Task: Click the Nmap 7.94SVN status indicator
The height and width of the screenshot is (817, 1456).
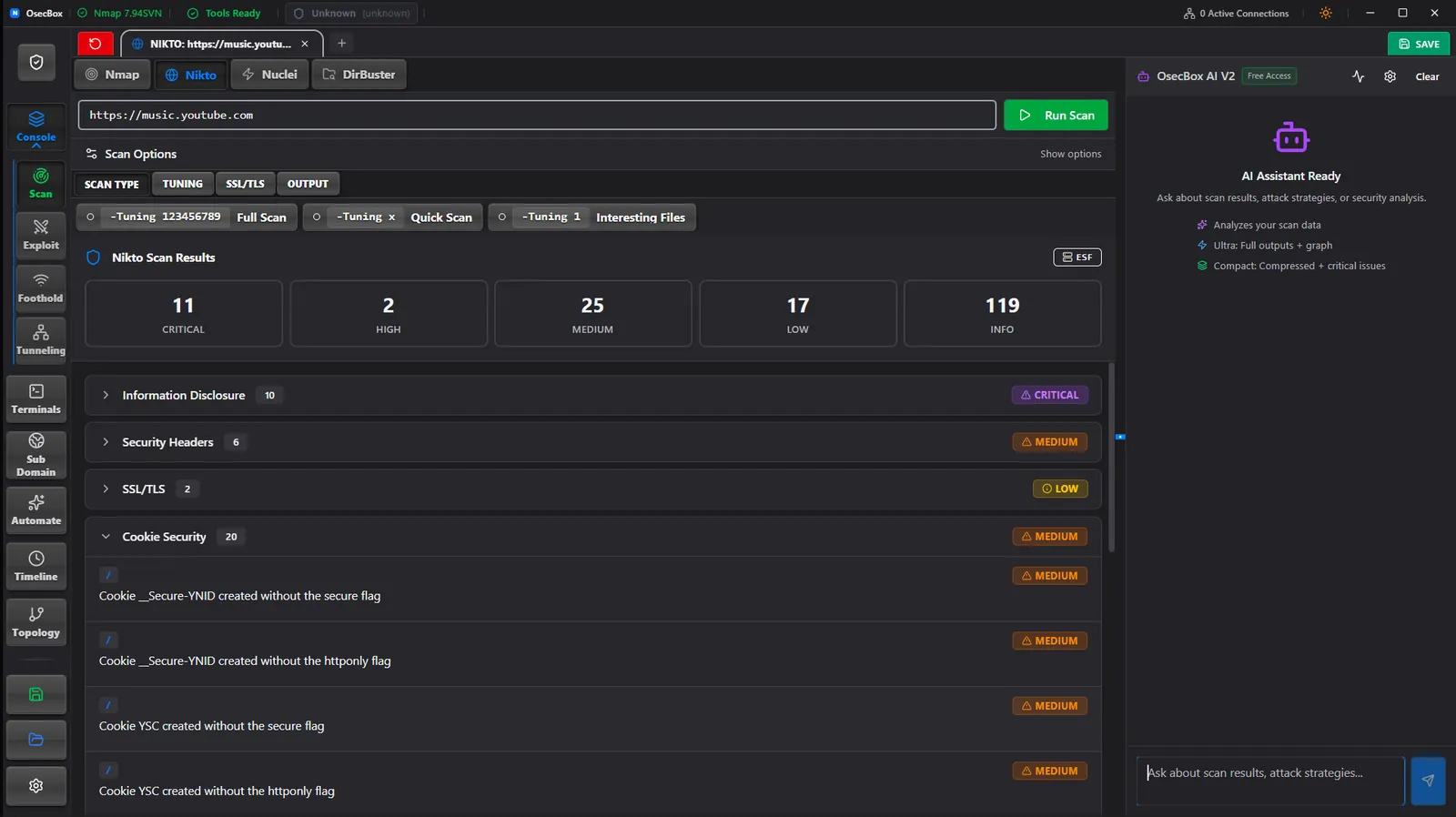Action: tap(119, 14)
